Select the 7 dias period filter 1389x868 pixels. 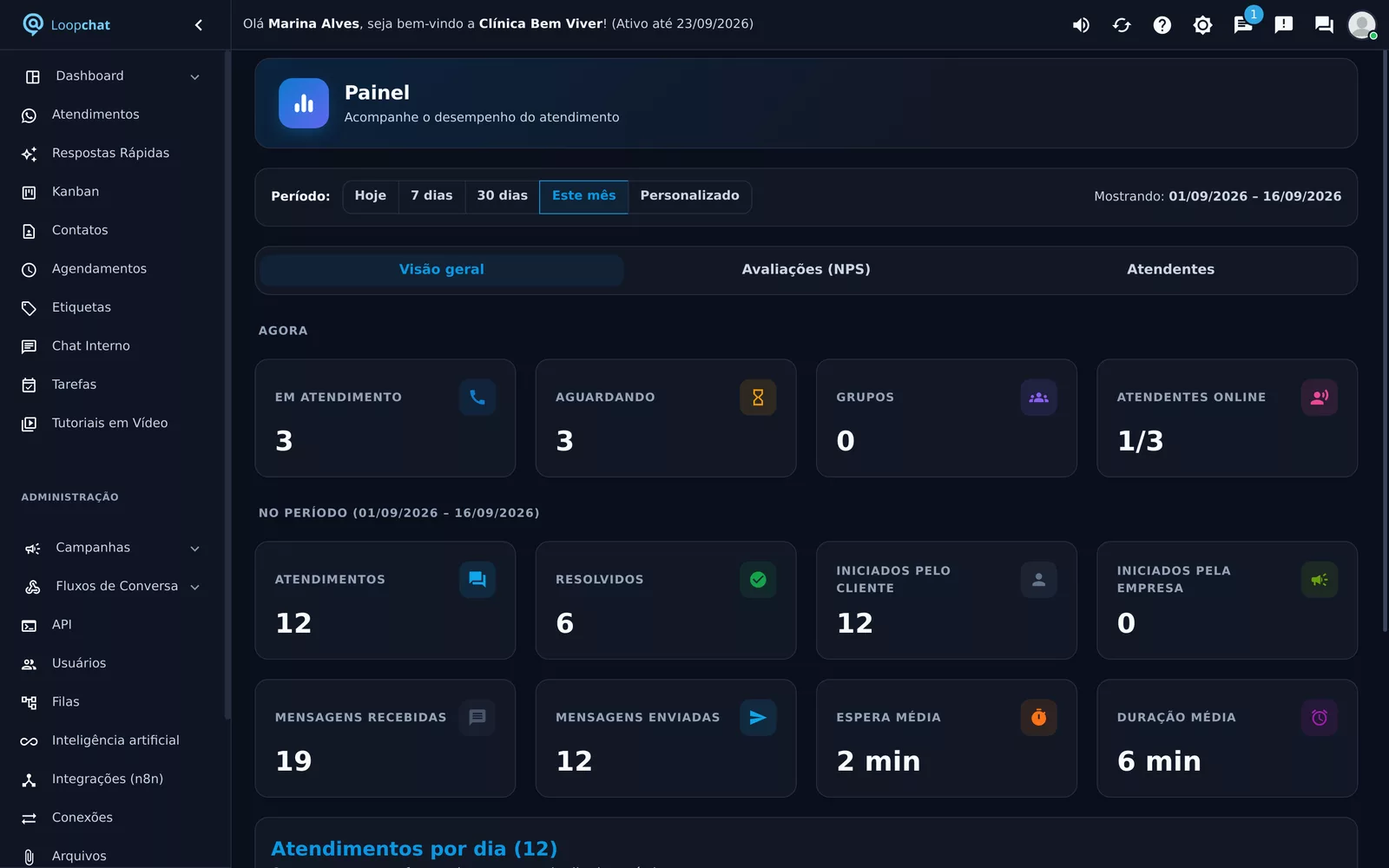[x=431, y=196]
